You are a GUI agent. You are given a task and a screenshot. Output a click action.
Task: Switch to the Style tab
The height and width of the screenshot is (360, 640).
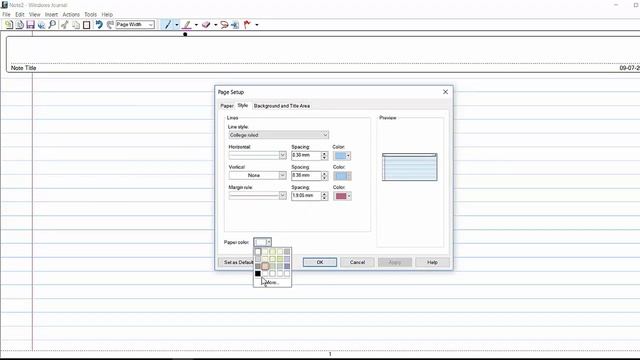[x=243, y=105]
